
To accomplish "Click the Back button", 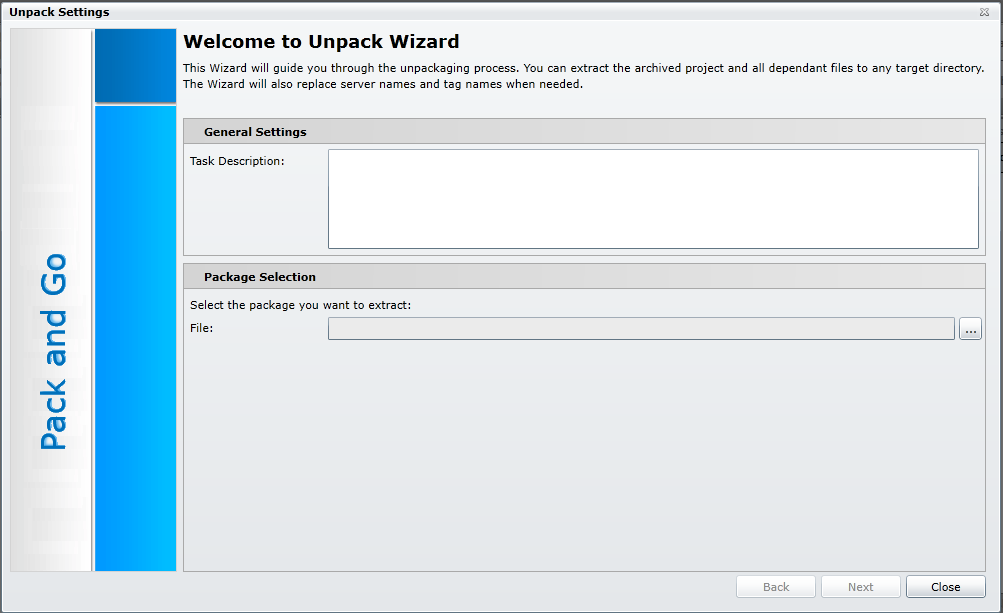I will tap(776, 587).
